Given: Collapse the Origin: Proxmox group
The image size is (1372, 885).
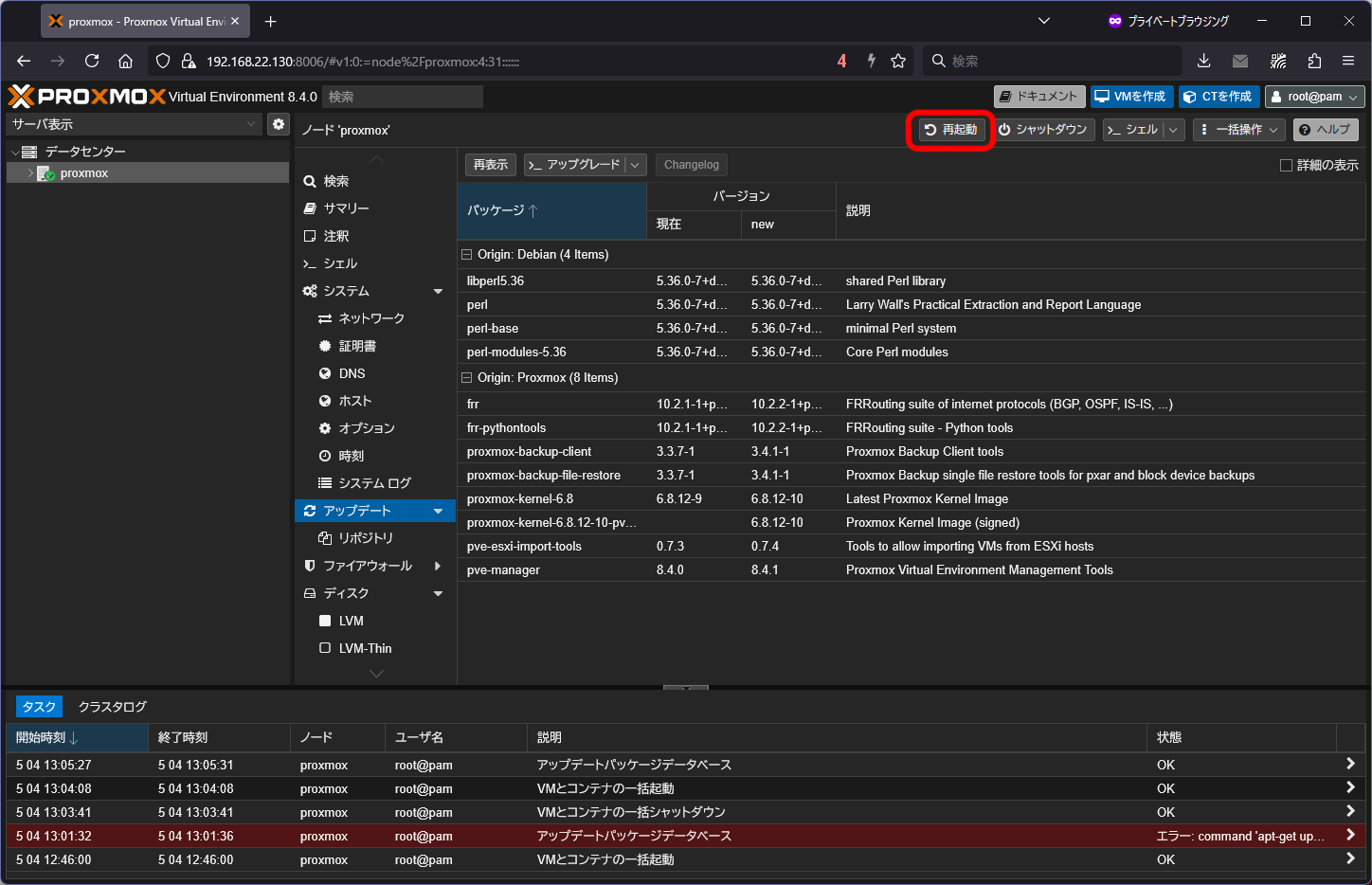Looking at the screenshot, I should [466, 378].
